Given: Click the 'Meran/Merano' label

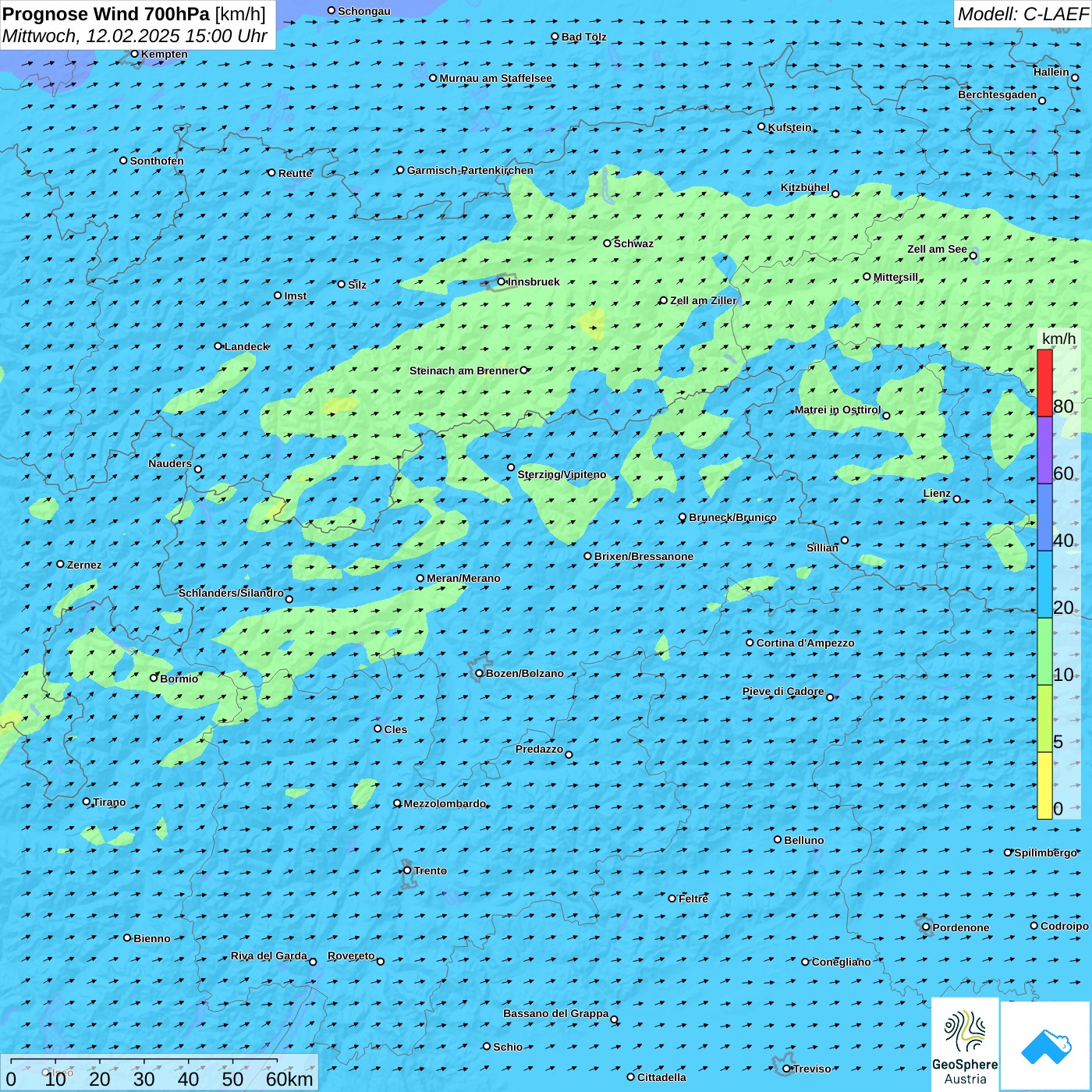Looking at the screenshot, I should click(463, 578).
